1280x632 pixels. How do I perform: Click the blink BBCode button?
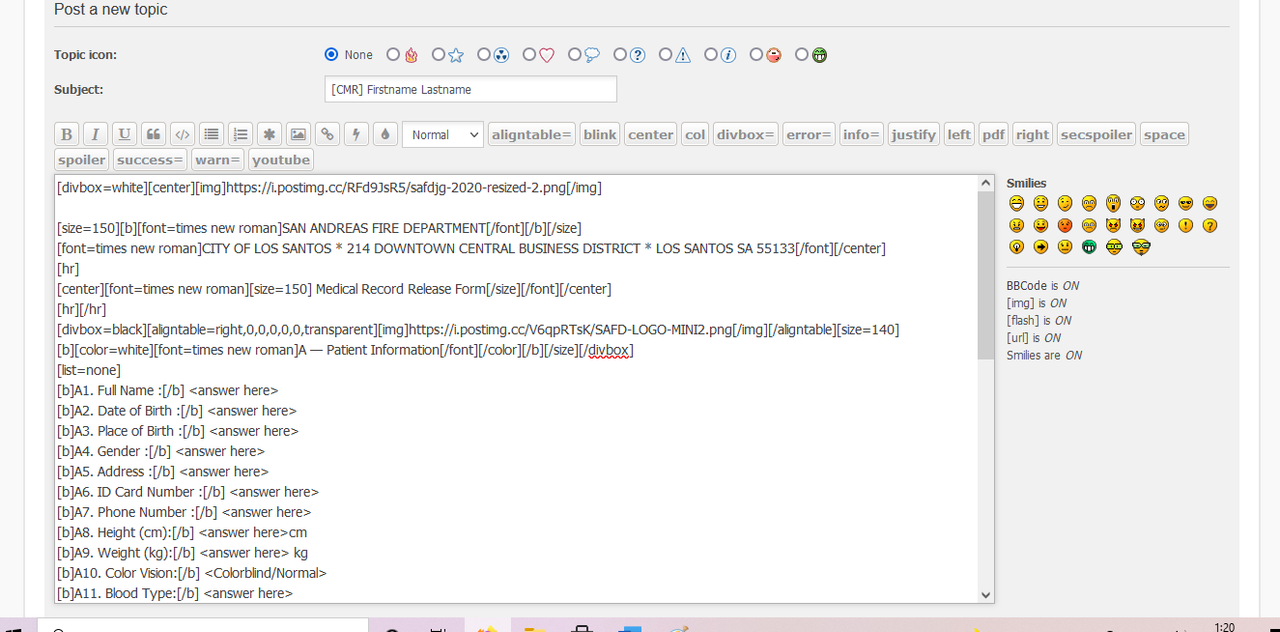(600, 135)
